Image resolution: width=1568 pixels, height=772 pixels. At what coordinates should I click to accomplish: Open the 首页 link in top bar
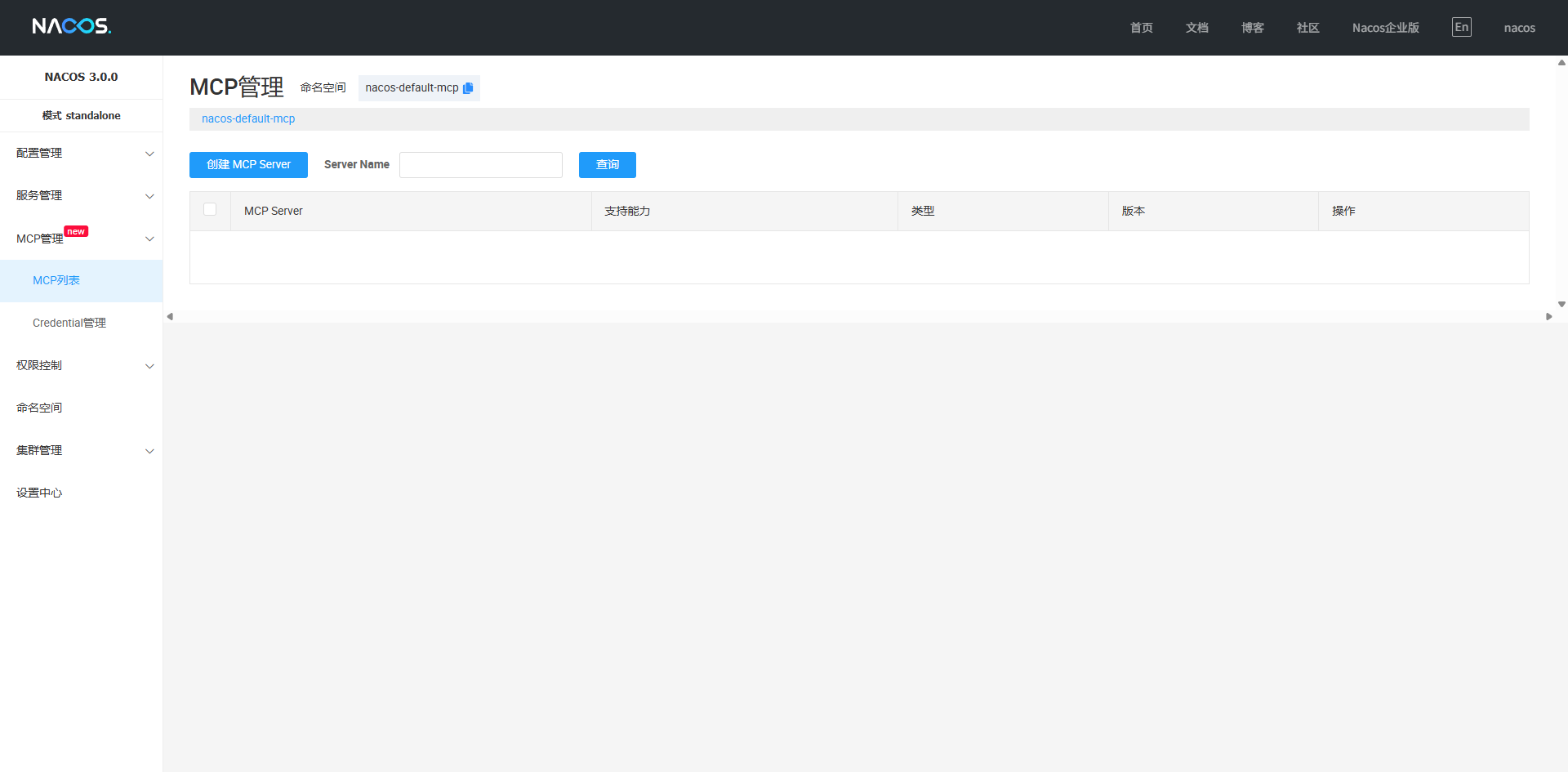(1142, 28)
